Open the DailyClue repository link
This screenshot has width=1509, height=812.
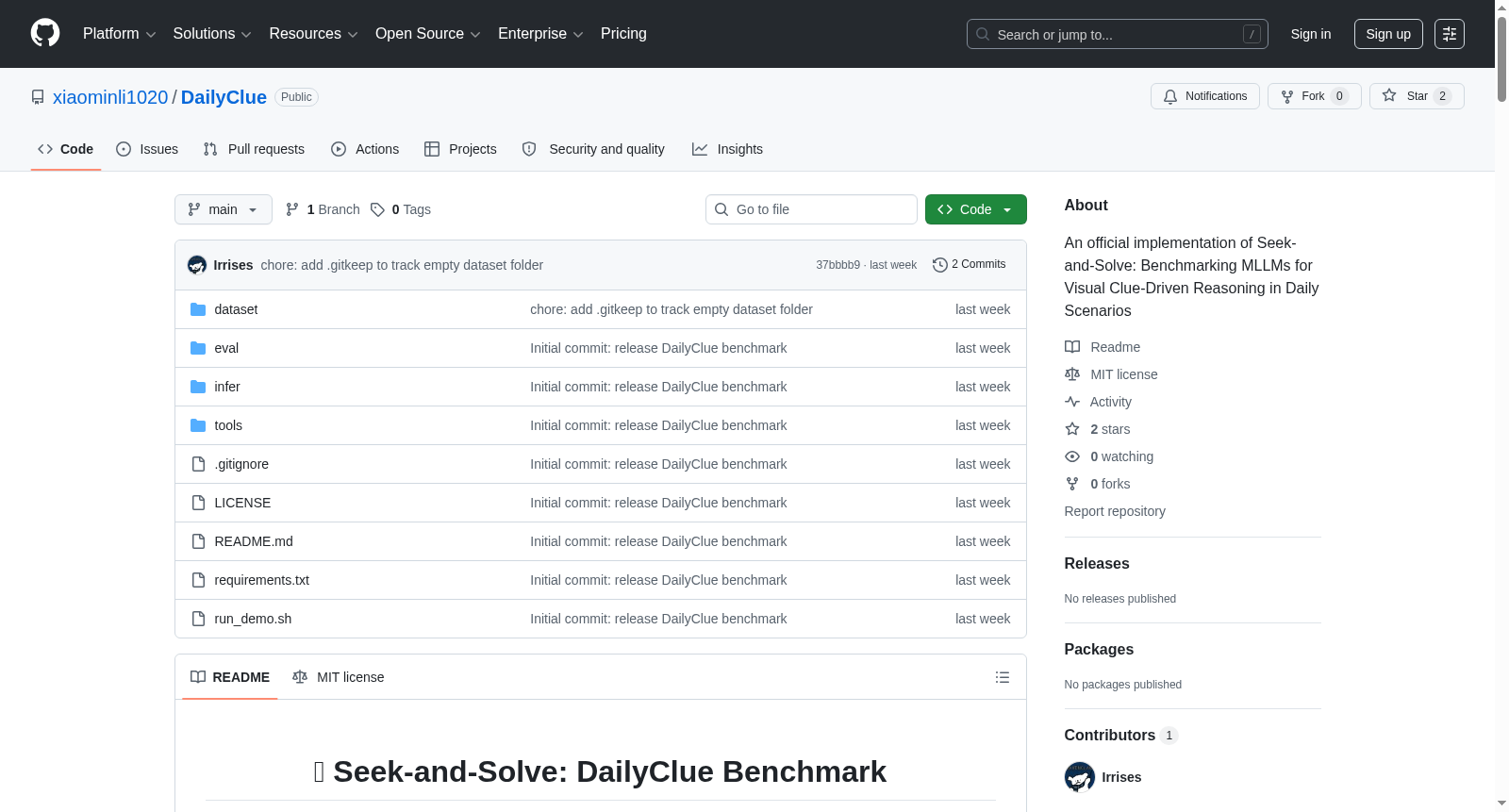click(224, 97)
